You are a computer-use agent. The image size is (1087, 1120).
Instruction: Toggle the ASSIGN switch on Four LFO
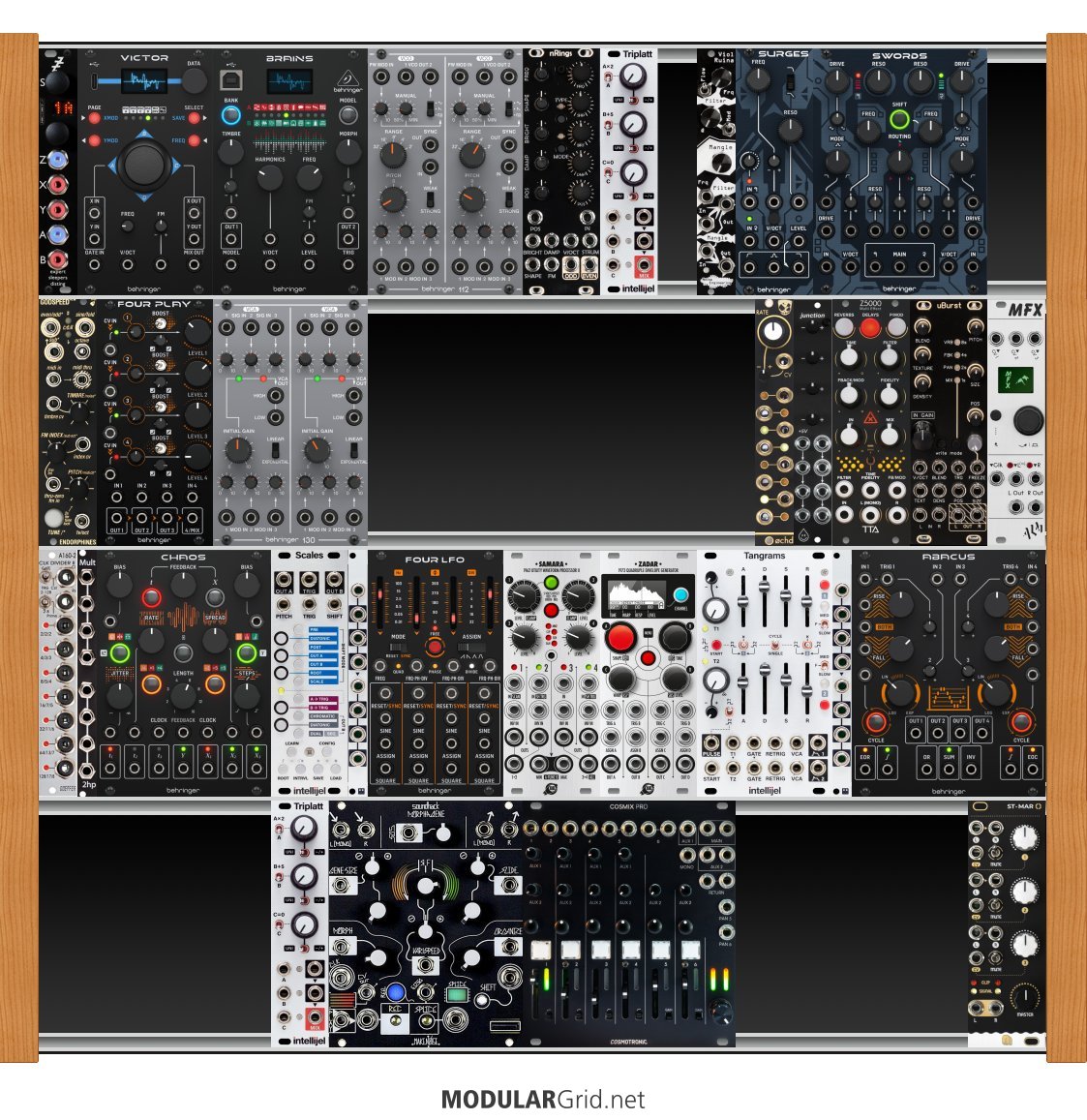471,648
